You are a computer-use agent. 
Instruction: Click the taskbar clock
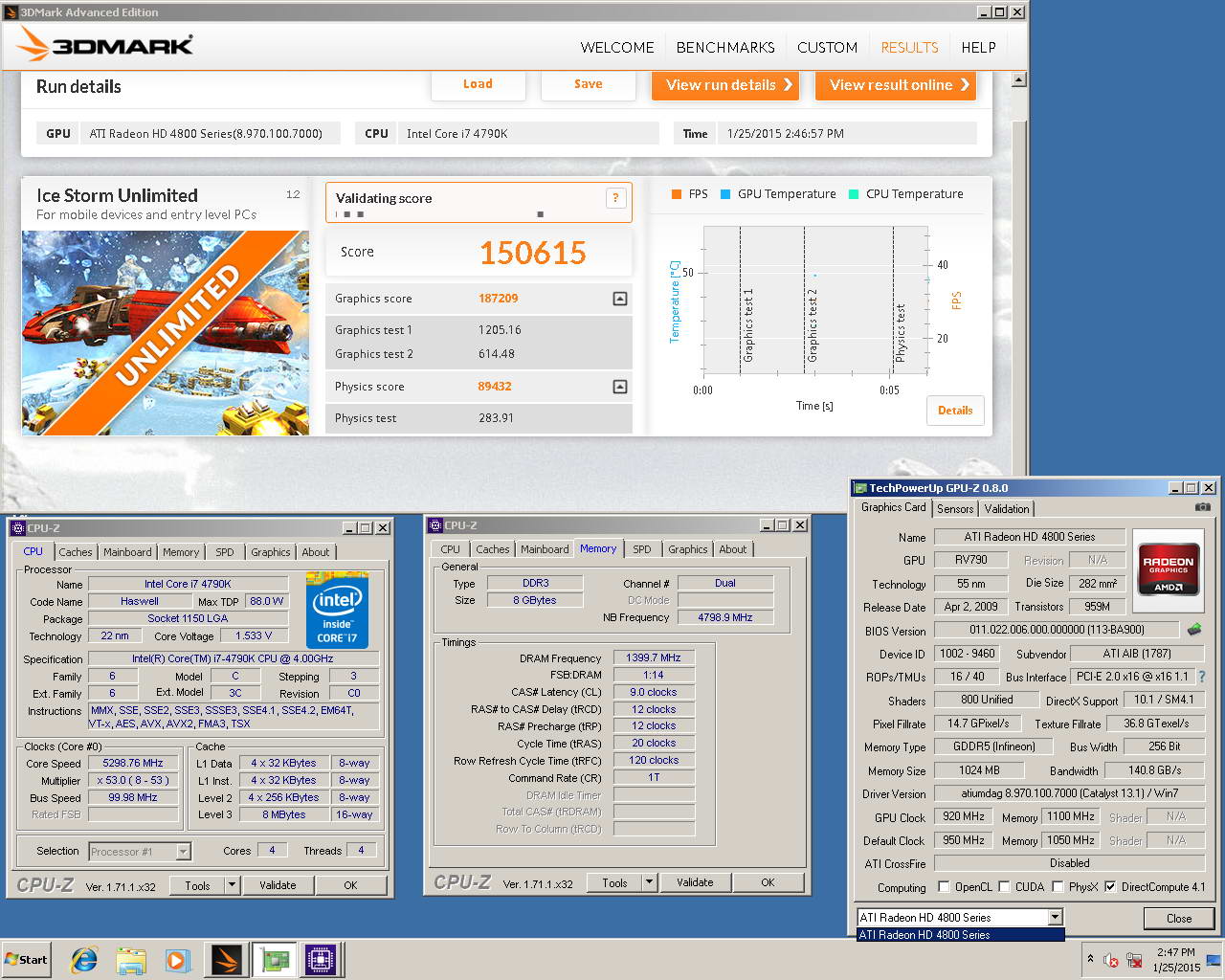(1176, 960)
